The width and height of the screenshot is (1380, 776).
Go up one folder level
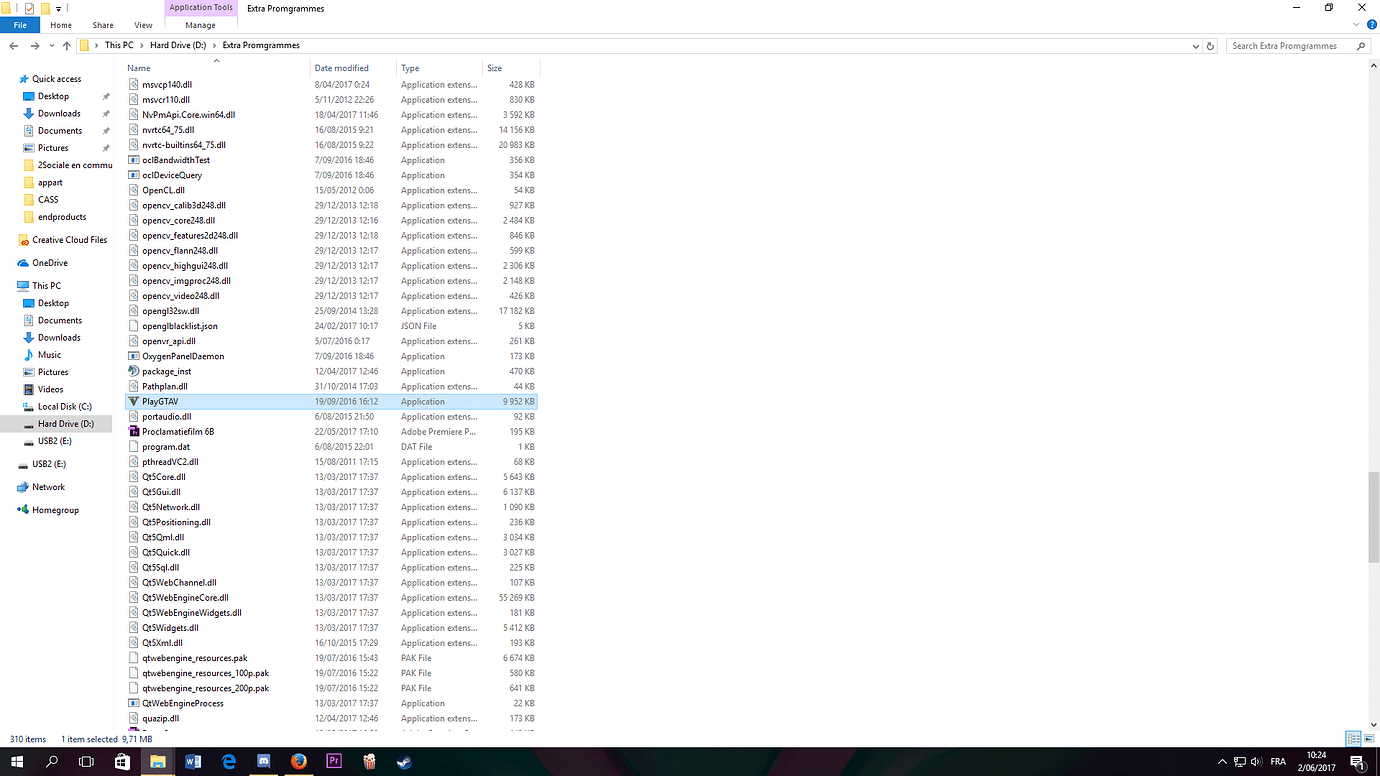(x=67, y=46)
